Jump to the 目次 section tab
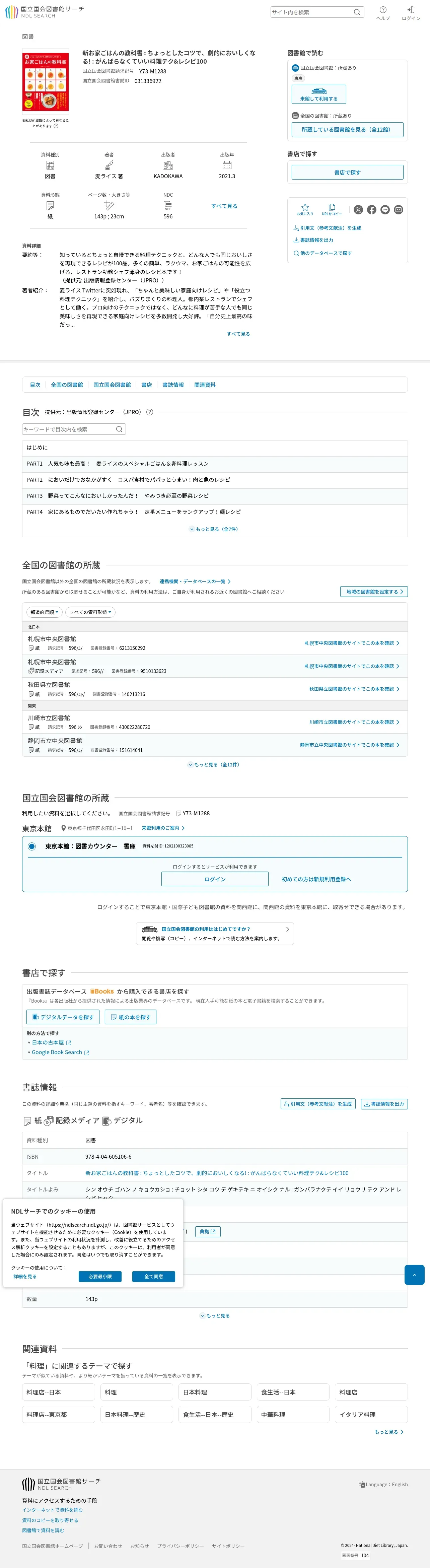The height and width of the screenshot is (1568, 430). pos(35,385)
